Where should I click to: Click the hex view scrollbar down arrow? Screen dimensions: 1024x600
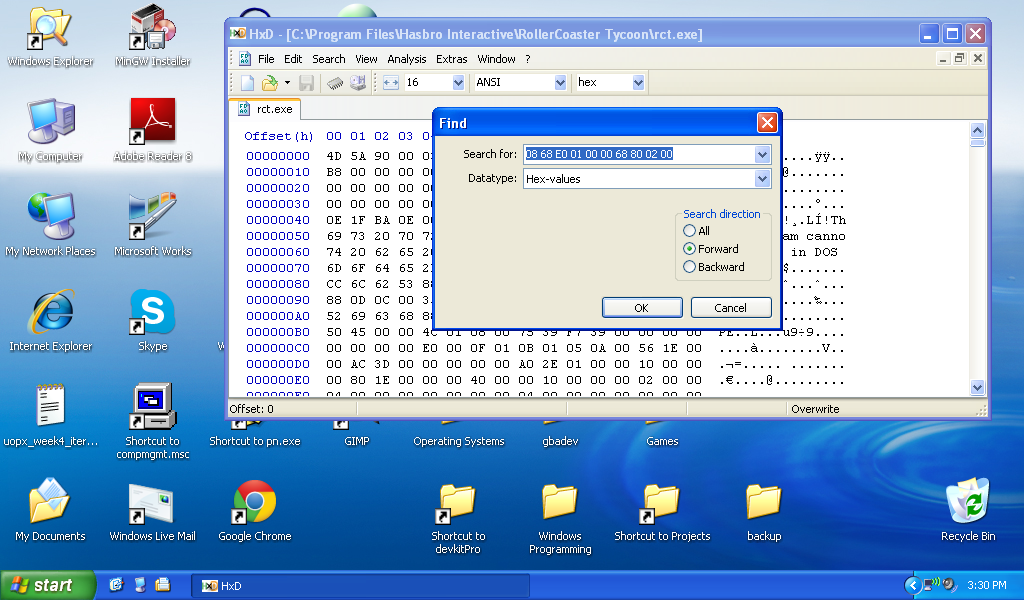(978, 387)
